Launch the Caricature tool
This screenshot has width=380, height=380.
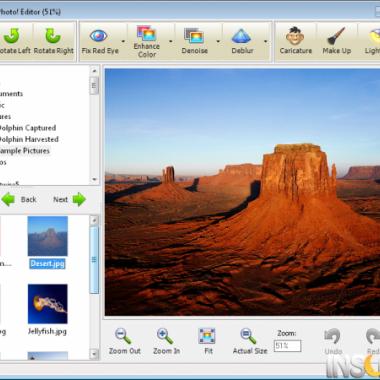(x=296, y=42)
